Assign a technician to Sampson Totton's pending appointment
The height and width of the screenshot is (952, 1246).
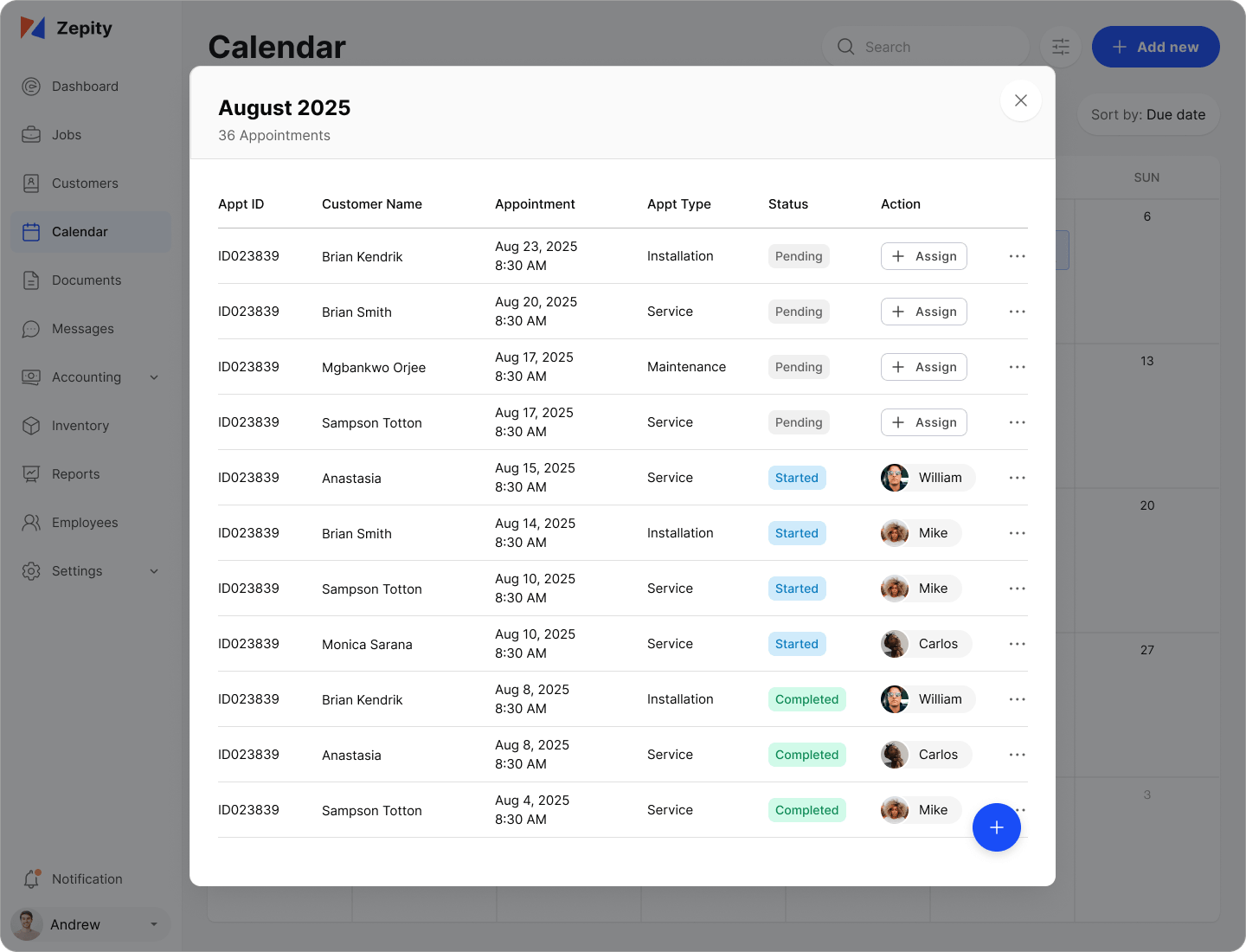pos(923,422)
